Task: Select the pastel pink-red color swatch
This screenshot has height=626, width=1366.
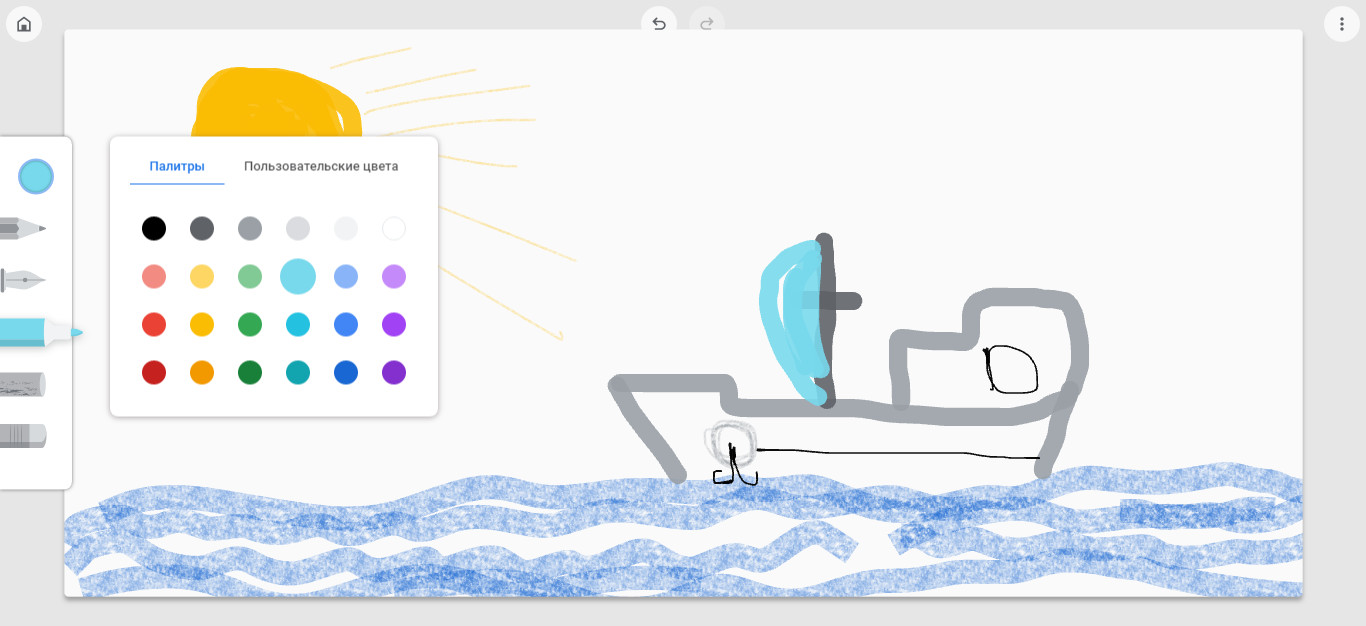Action: click(153, 277)
